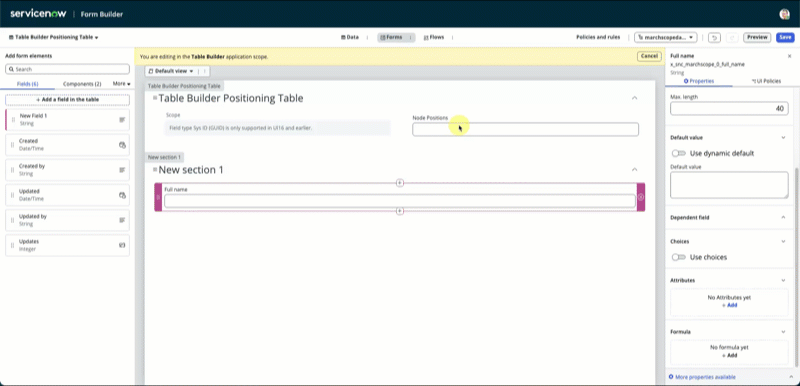800x386 pixels.
Task: Grab the drag handle of Created field
Action: [13, 145]
